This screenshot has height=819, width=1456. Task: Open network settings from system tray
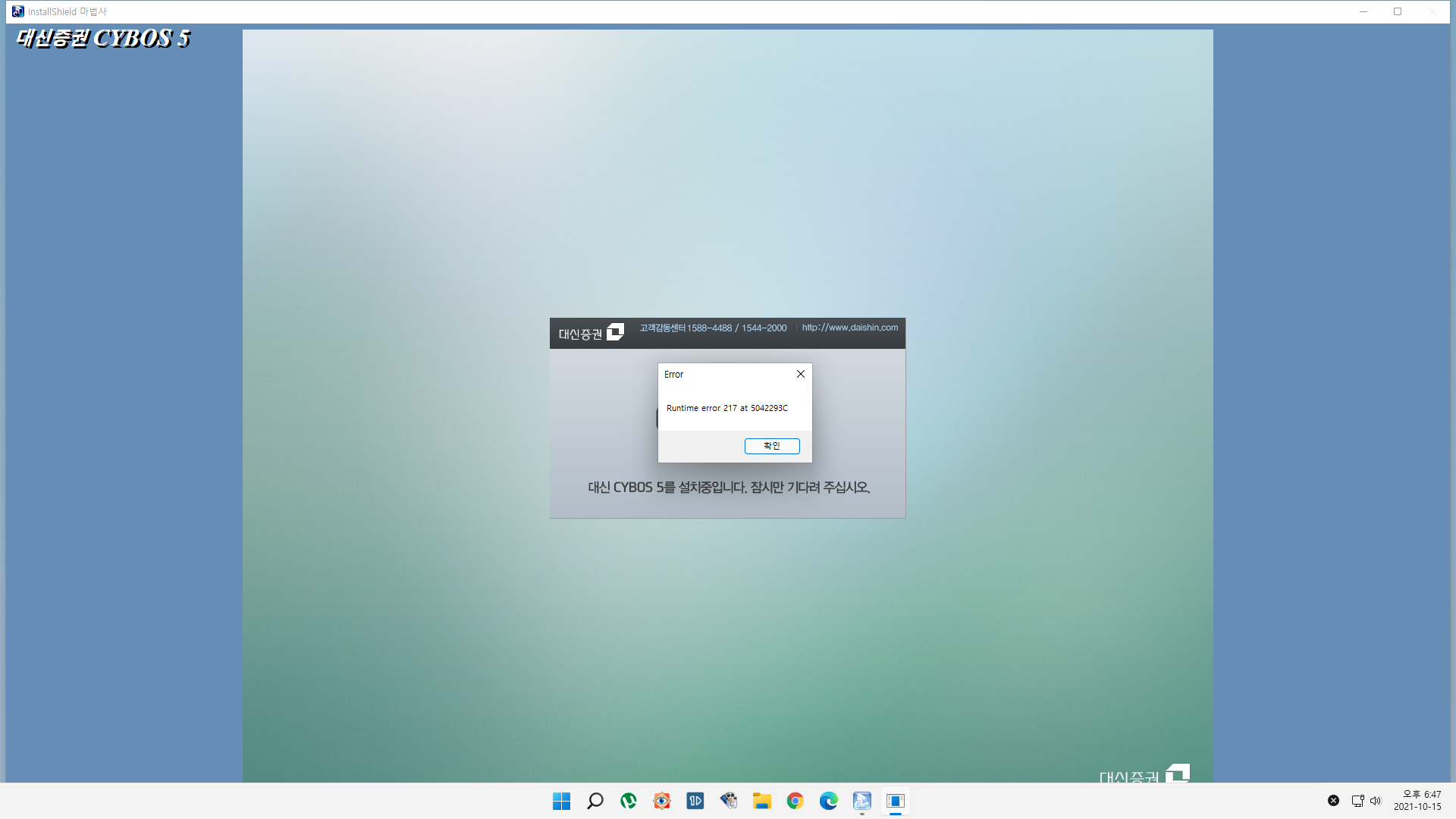[1358, 801]
